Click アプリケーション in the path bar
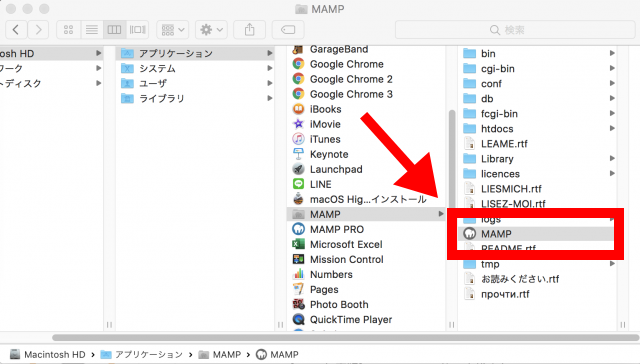 pos(142,354)
